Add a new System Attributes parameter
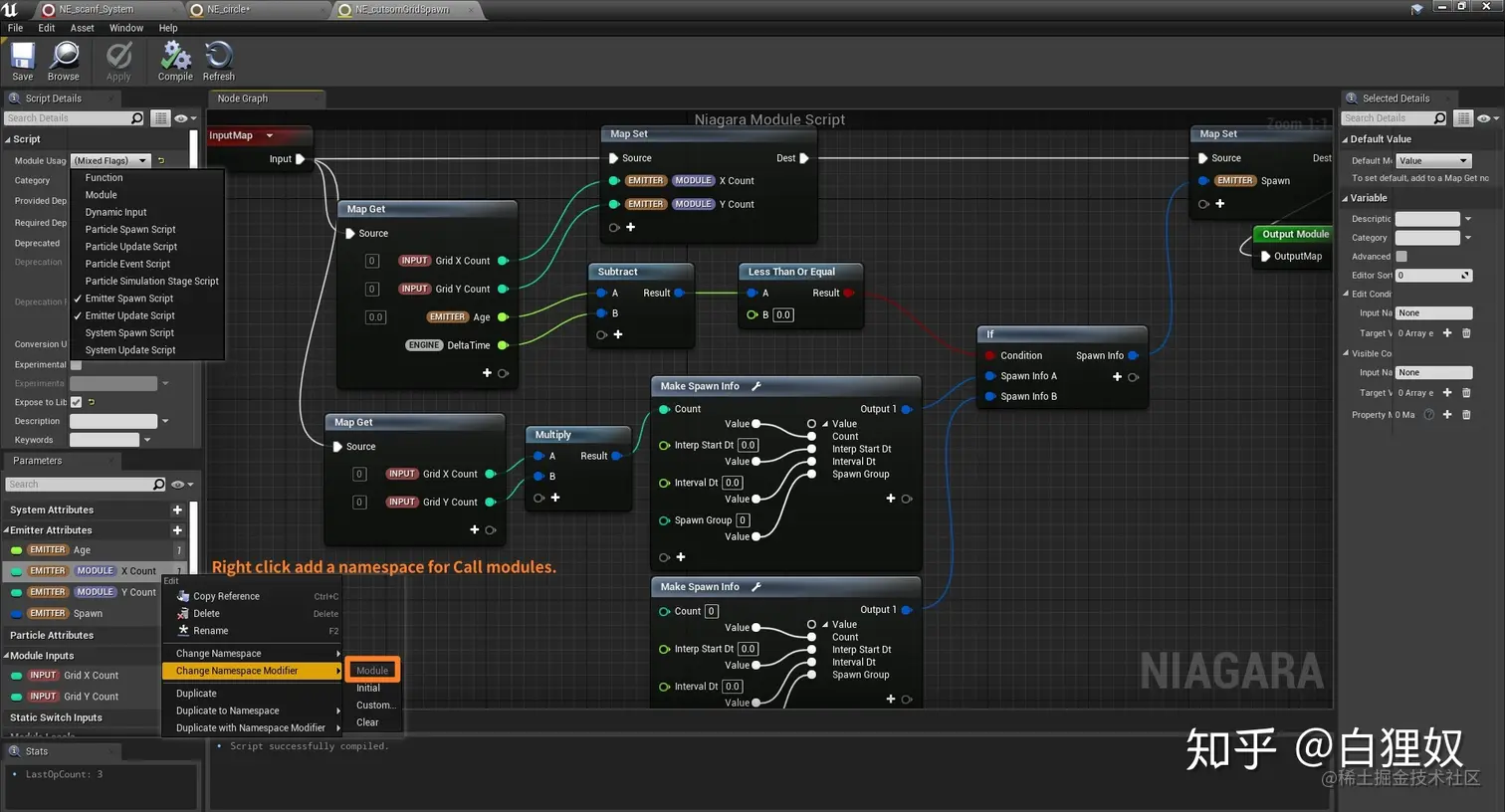 (177, 509)
